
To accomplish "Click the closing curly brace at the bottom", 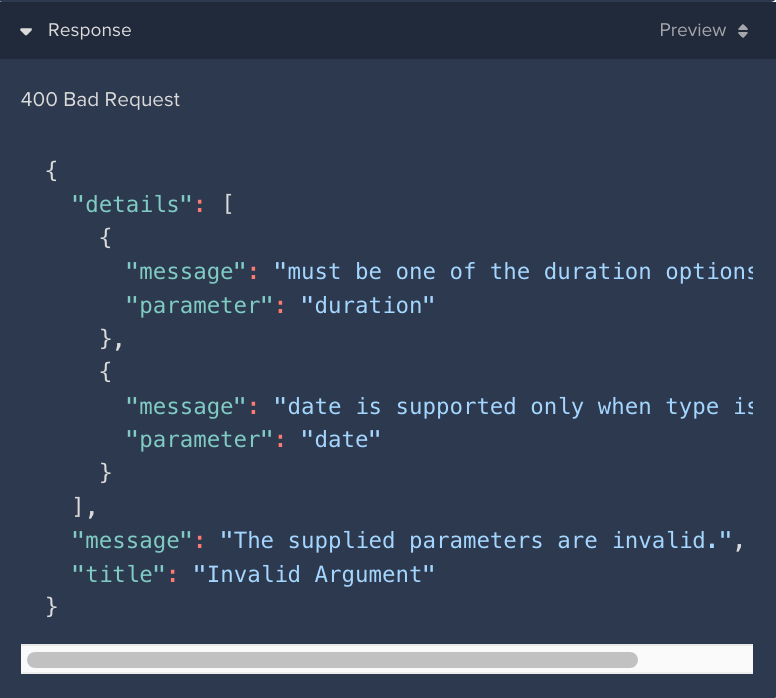I will point(52,607).
